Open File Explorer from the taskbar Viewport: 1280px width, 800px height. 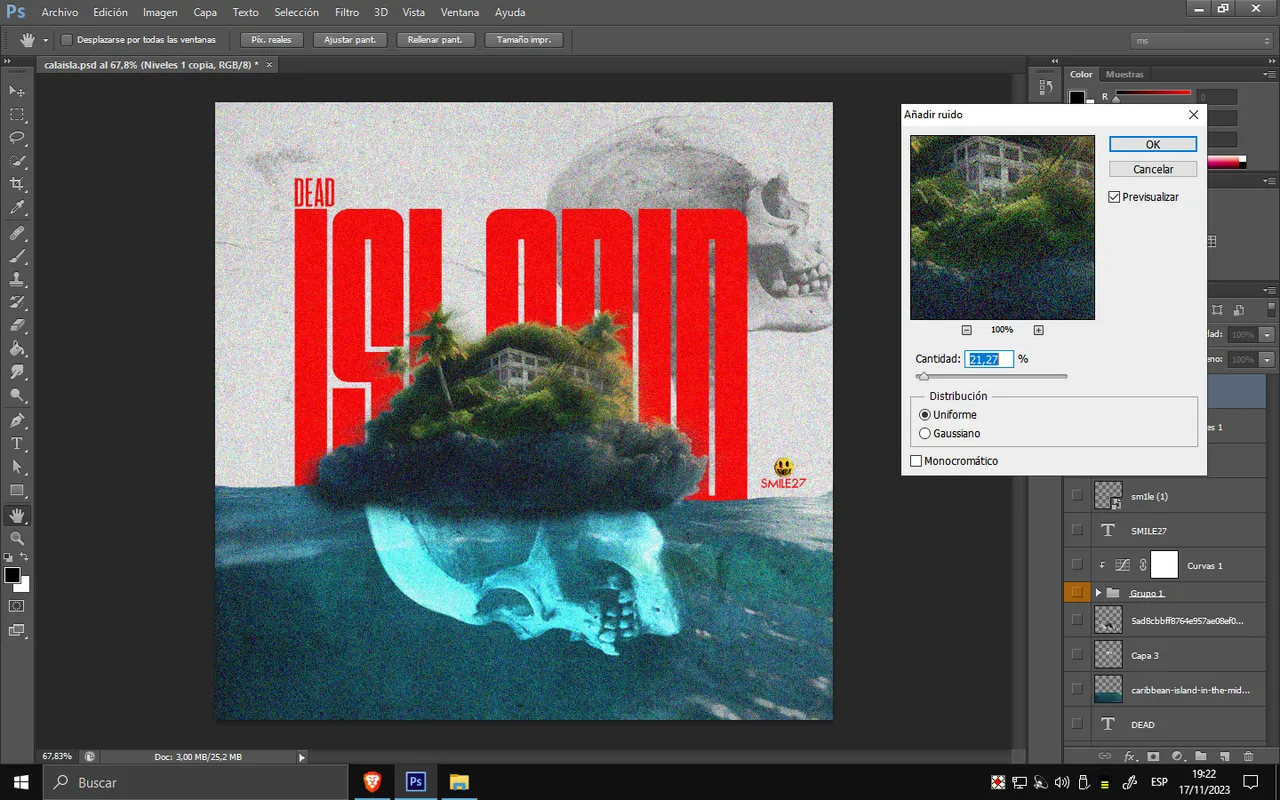(459, 782)
